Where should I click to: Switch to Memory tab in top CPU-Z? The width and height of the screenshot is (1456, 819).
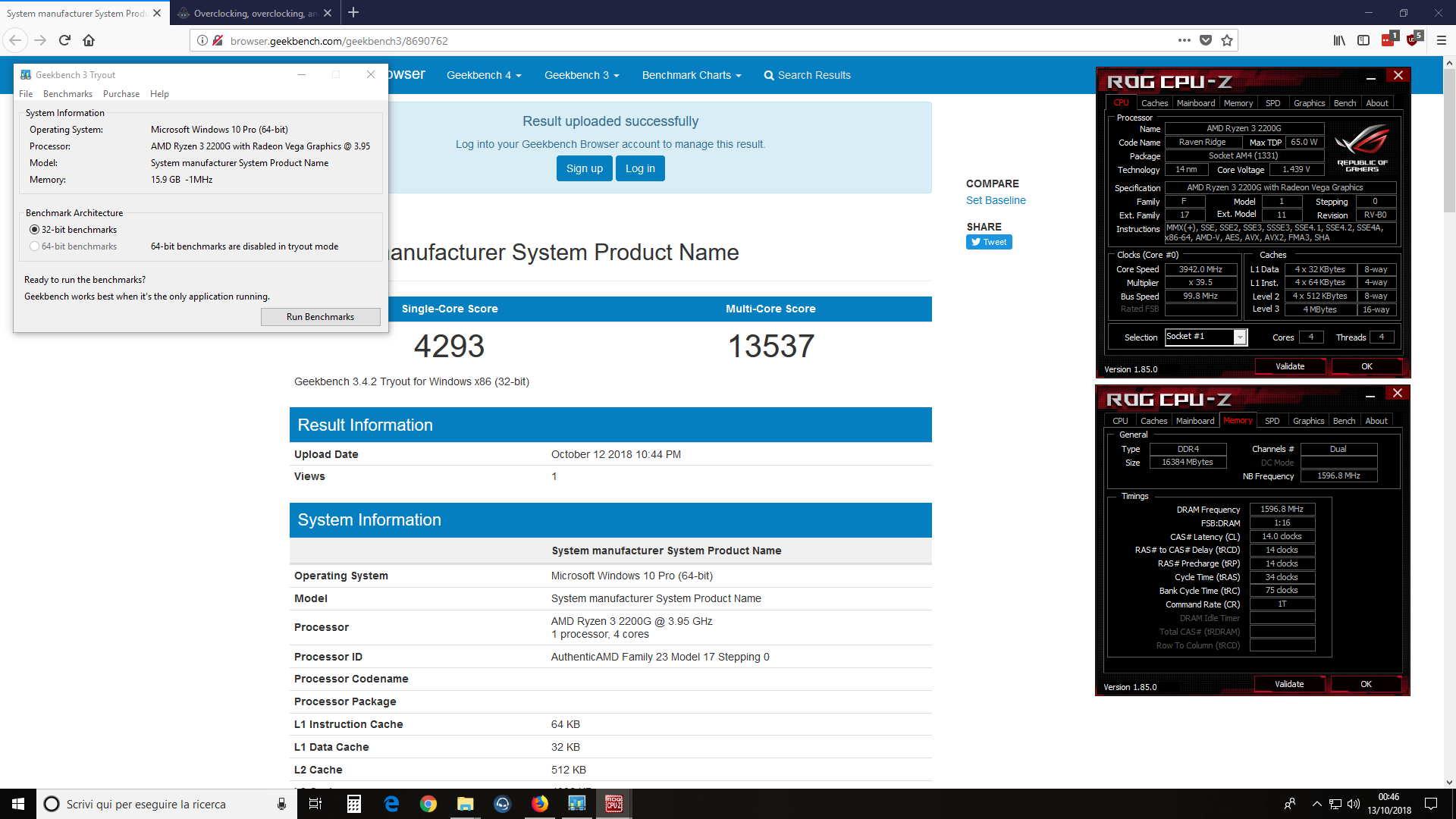[1238, 103]
